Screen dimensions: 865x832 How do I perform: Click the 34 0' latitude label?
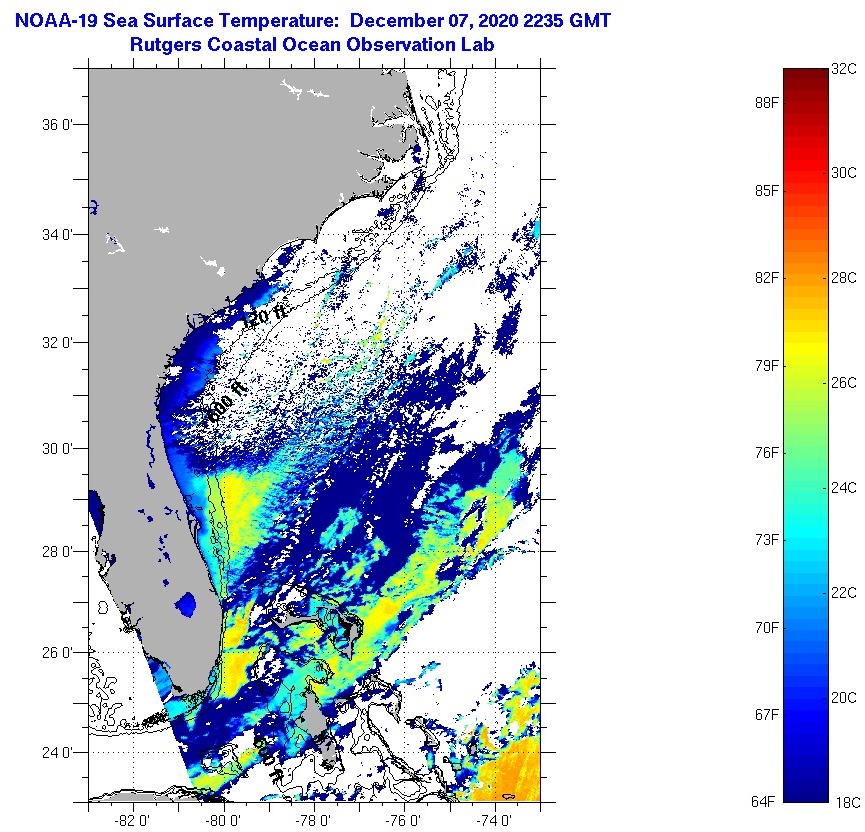57,235
